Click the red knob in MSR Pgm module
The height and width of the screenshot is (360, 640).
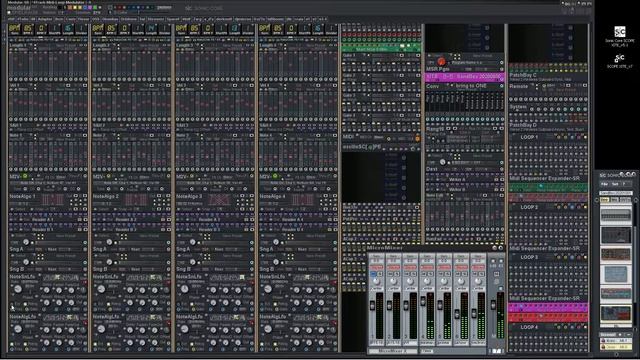[441, 62]
